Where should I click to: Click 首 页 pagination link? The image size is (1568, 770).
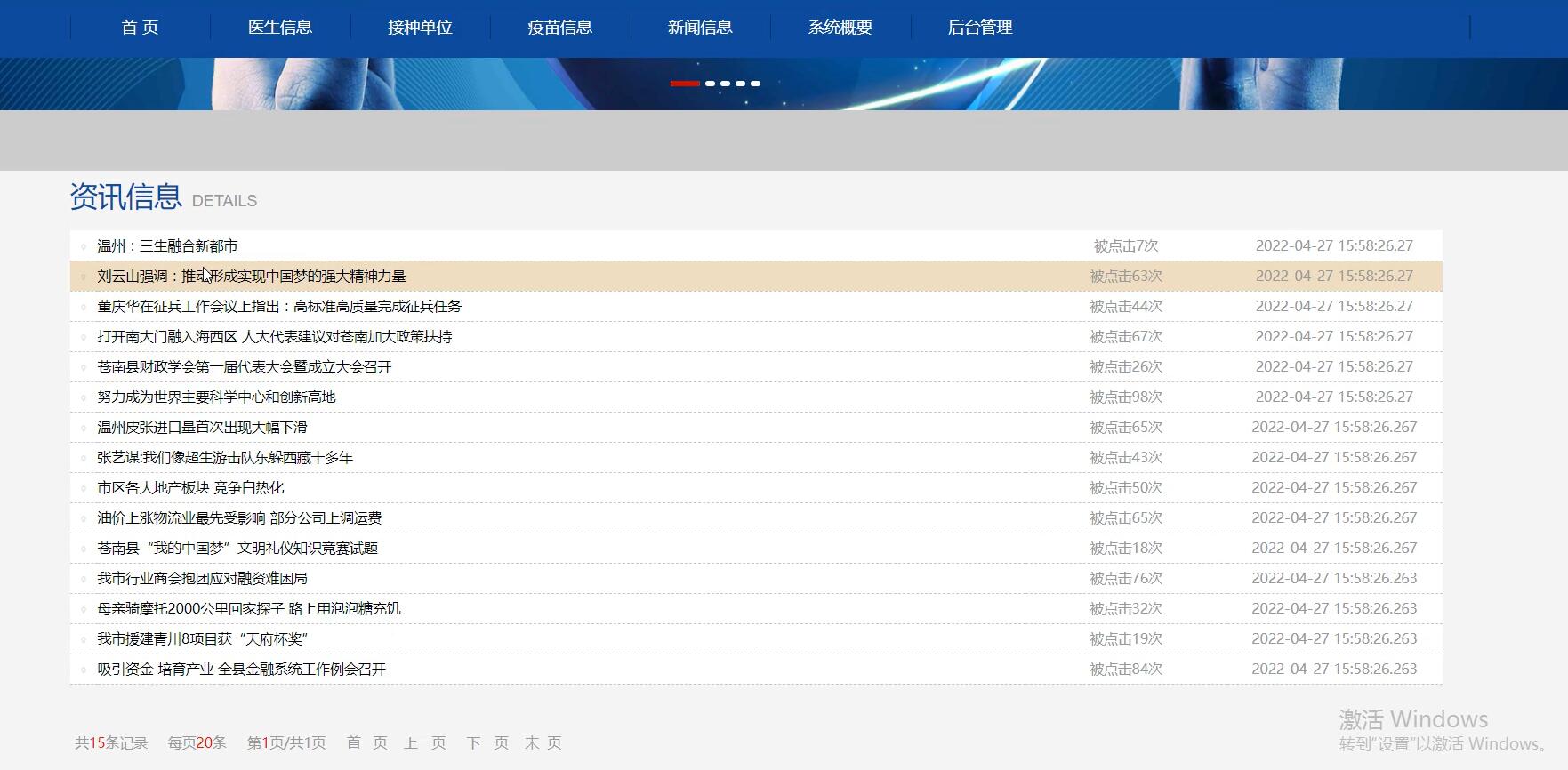[x=367, y=742]
